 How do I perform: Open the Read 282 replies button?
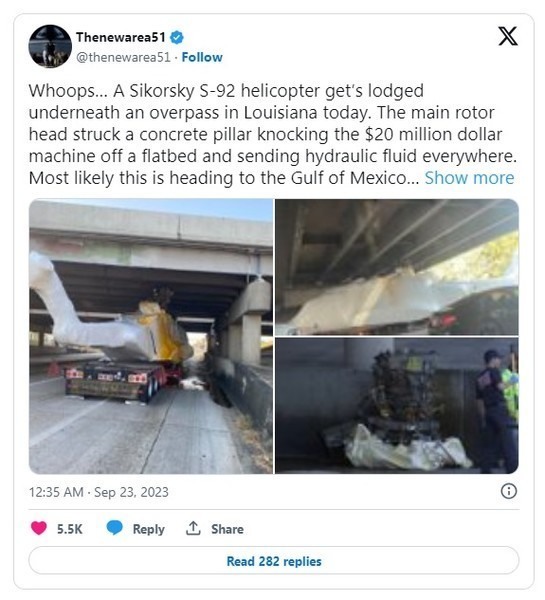tap(274, 561)
